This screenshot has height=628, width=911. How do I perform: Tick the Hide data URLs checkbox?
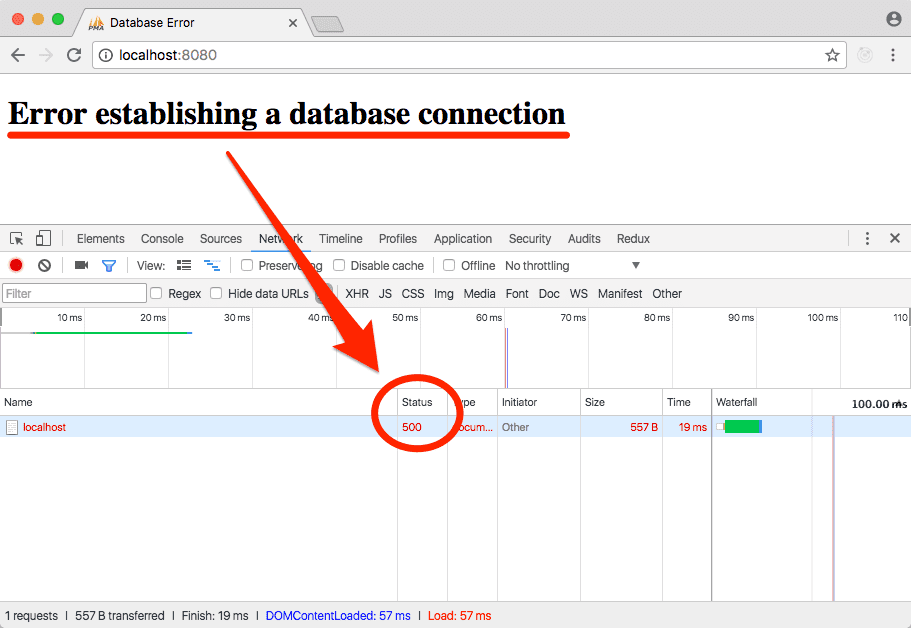click(x=216, y=293)
